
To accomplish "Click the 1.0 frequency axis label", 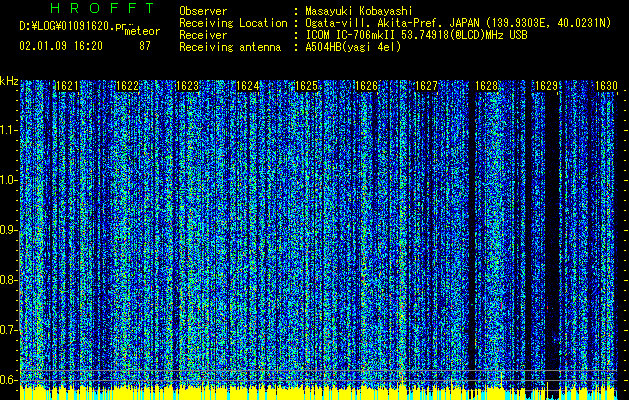I will click(x=8, y=180).
